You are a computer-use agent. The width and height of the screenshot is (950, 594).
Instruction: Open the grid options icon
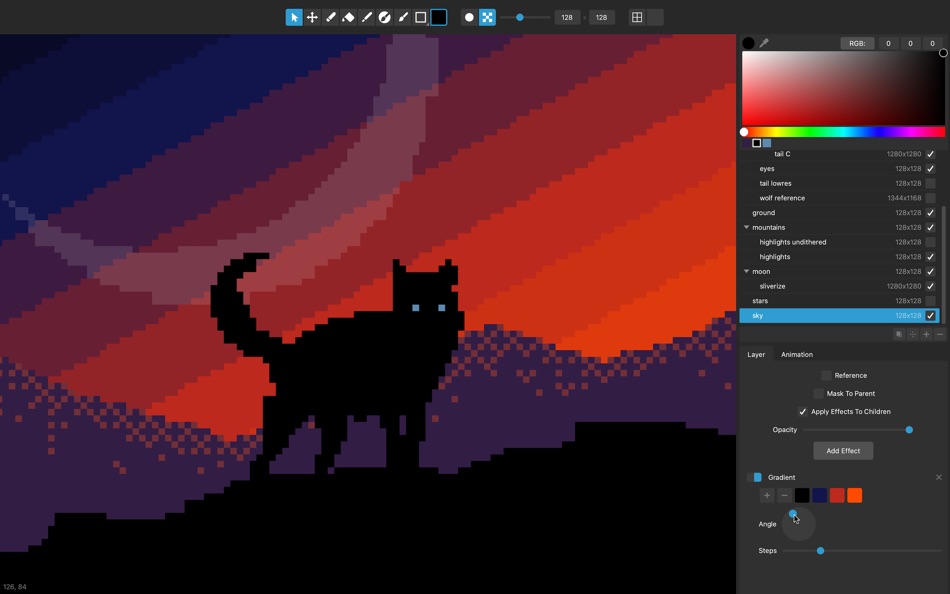638,17
